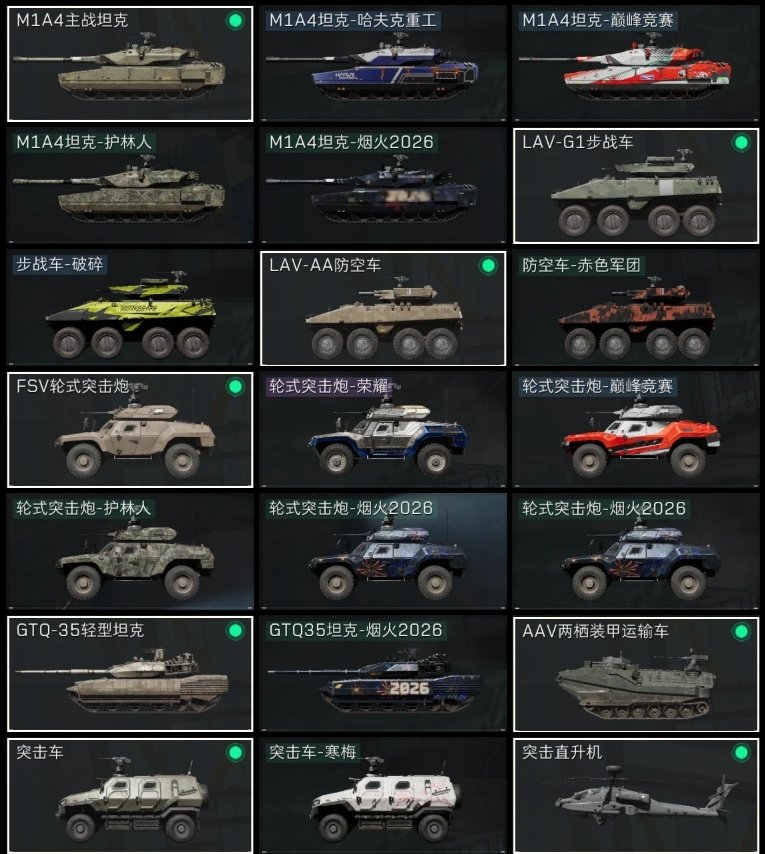Viewport: 765px width, 854px height.
Task: Choose the M1A4坦克-哈夫克重工 blue tank skin
Action: 383,64
